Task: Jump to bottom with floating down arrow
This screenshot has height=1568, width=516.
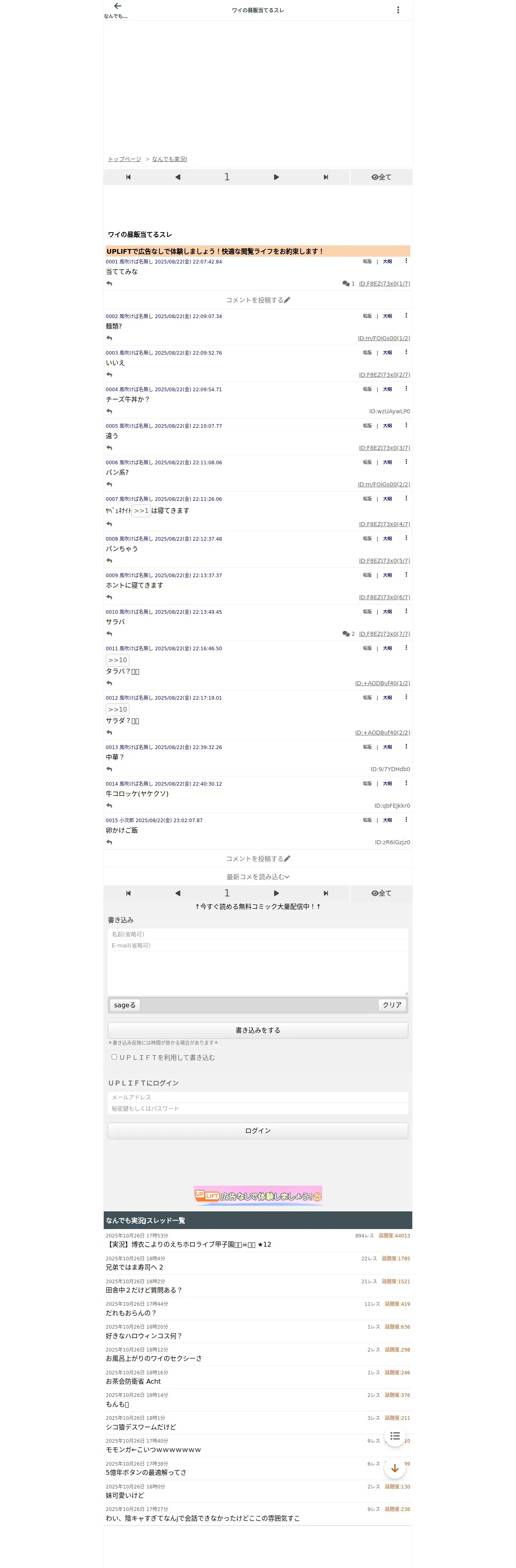Action: click(395, 1468)
